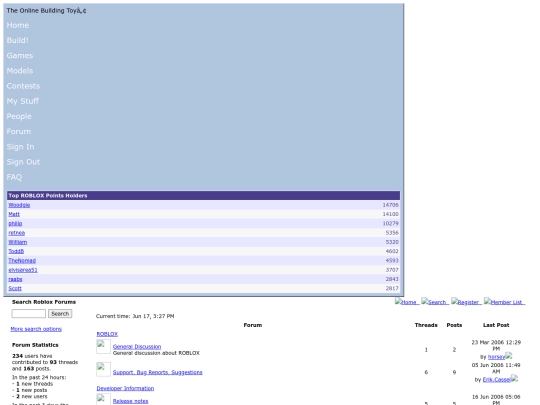Open Support, Bug Reports, Suggestions forum
Image resolution: width=540 pixels, height=405 pixels.
(x=157, y=373)
